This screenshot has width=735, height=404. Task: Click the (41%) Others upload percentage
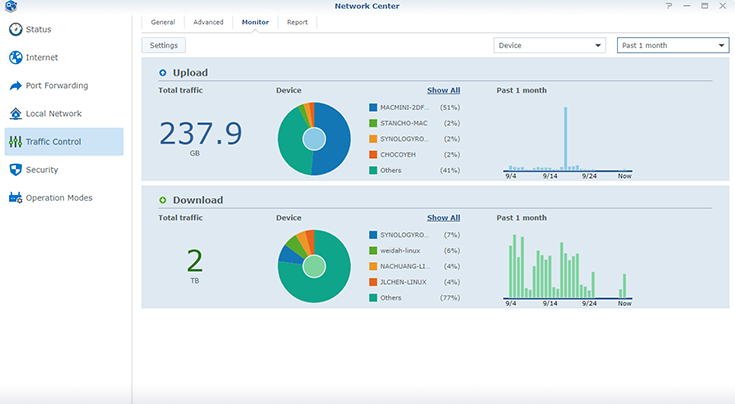450,170
